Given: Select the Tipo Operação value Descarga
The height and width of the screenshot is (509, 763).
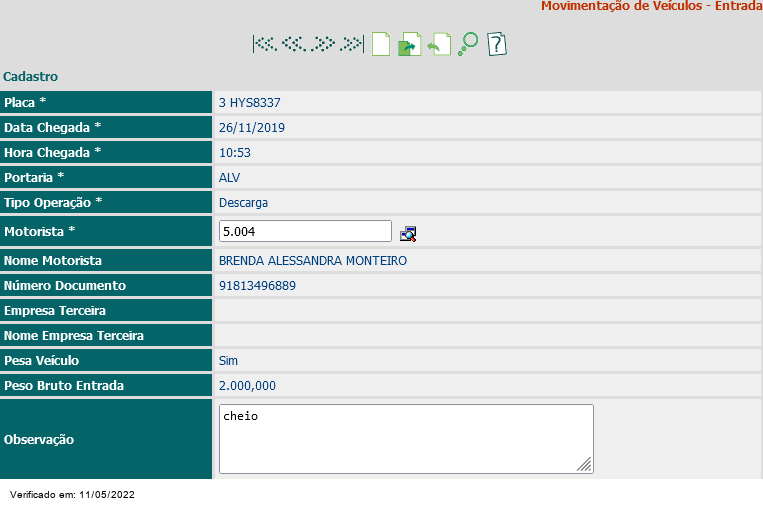Looking at the screenshot, I should [x=243, y=202].
